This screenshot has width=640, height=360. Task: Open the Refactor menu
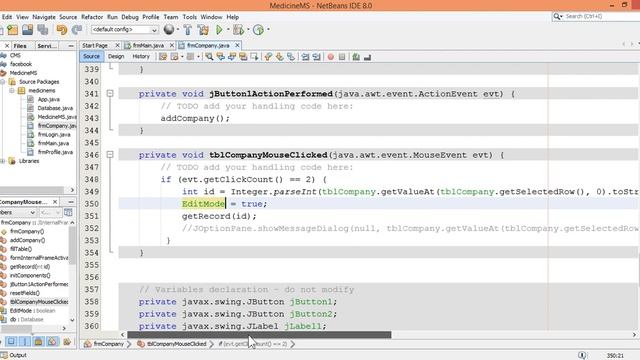click(x=92, y=17)
